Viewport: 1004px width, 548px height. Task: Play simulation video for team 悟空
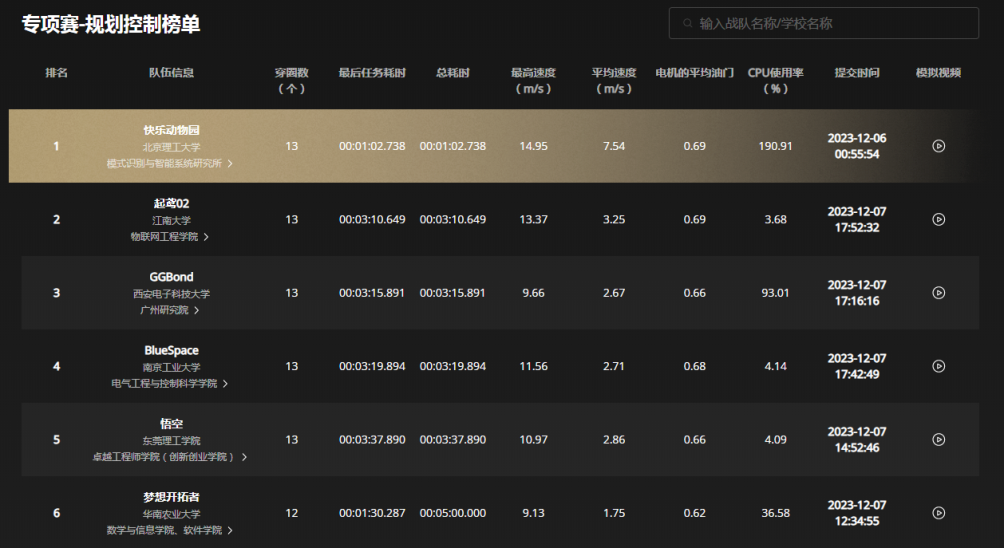coord(938,440)
